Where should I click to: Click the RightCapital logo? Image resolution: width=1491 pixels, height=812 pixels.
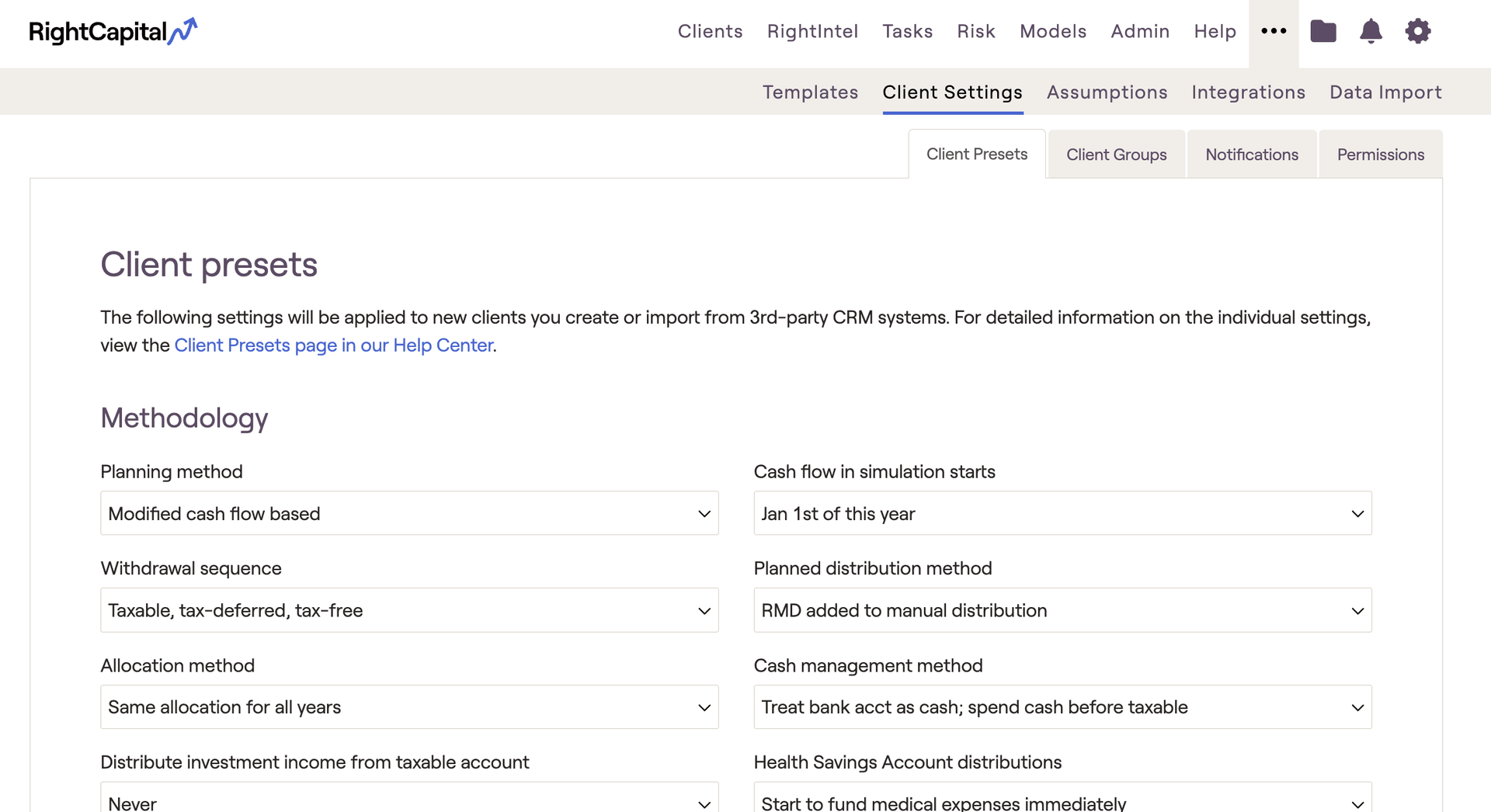pyautogui.click(x=113, y=32)
